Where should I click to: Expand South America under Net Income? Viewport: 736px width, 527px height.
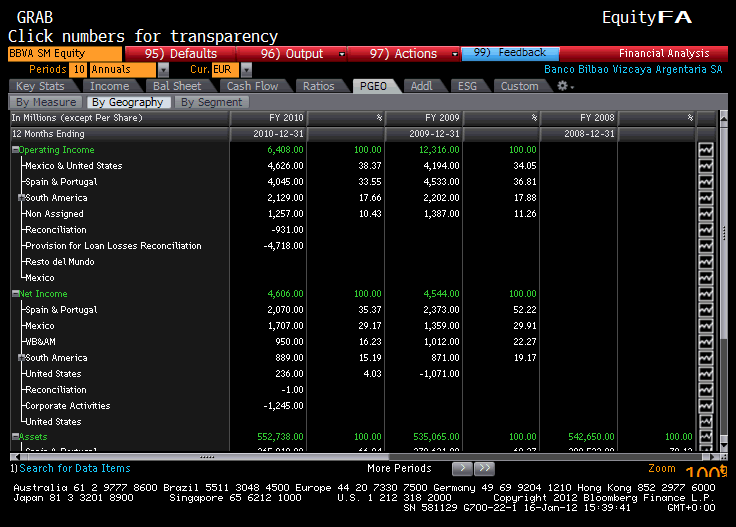[x=21, y=358]
